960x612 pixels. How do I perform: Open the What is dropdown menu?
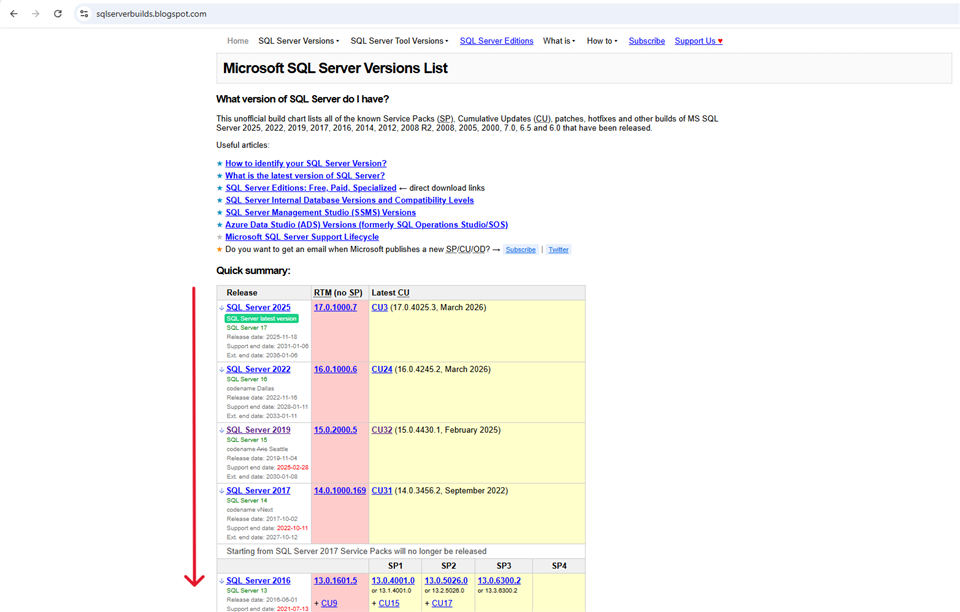(x=558, y=41)
